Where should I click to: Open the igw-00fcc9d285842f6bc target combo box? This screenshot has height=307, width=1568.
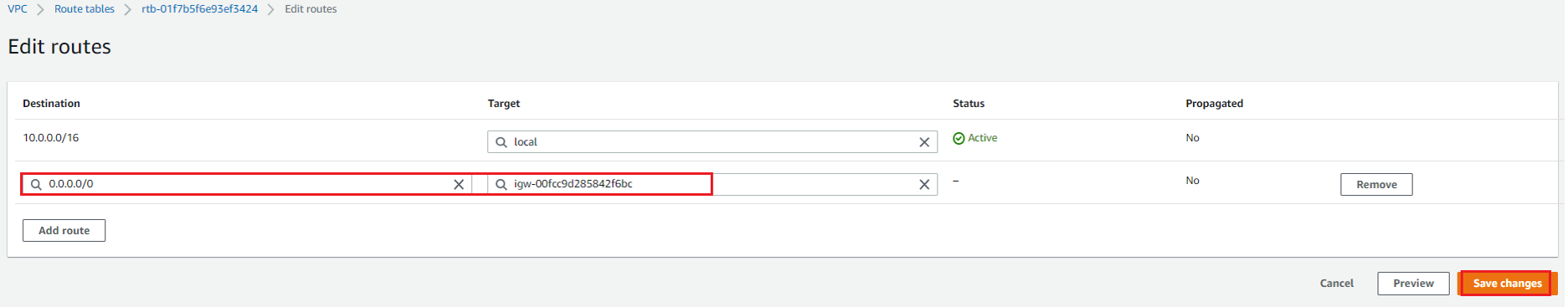click(x=712, y=184)
